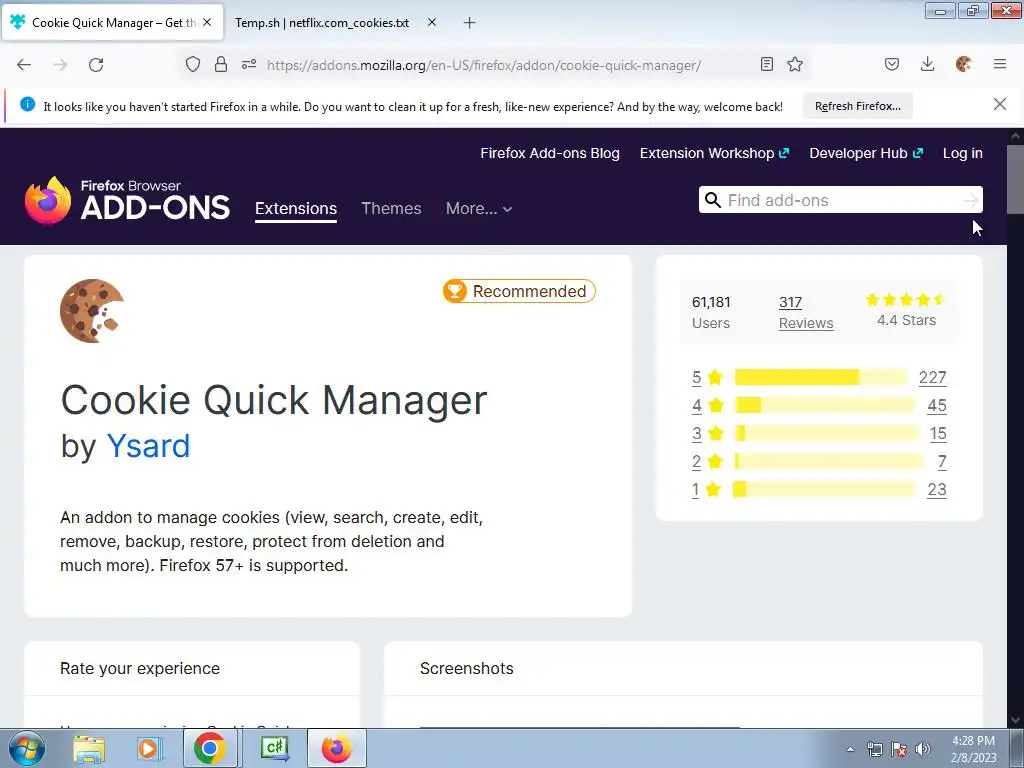Select the Cookie Quick Manager browser tab
The height and width of the screenshot is (768, 1024).
(112, 23)
